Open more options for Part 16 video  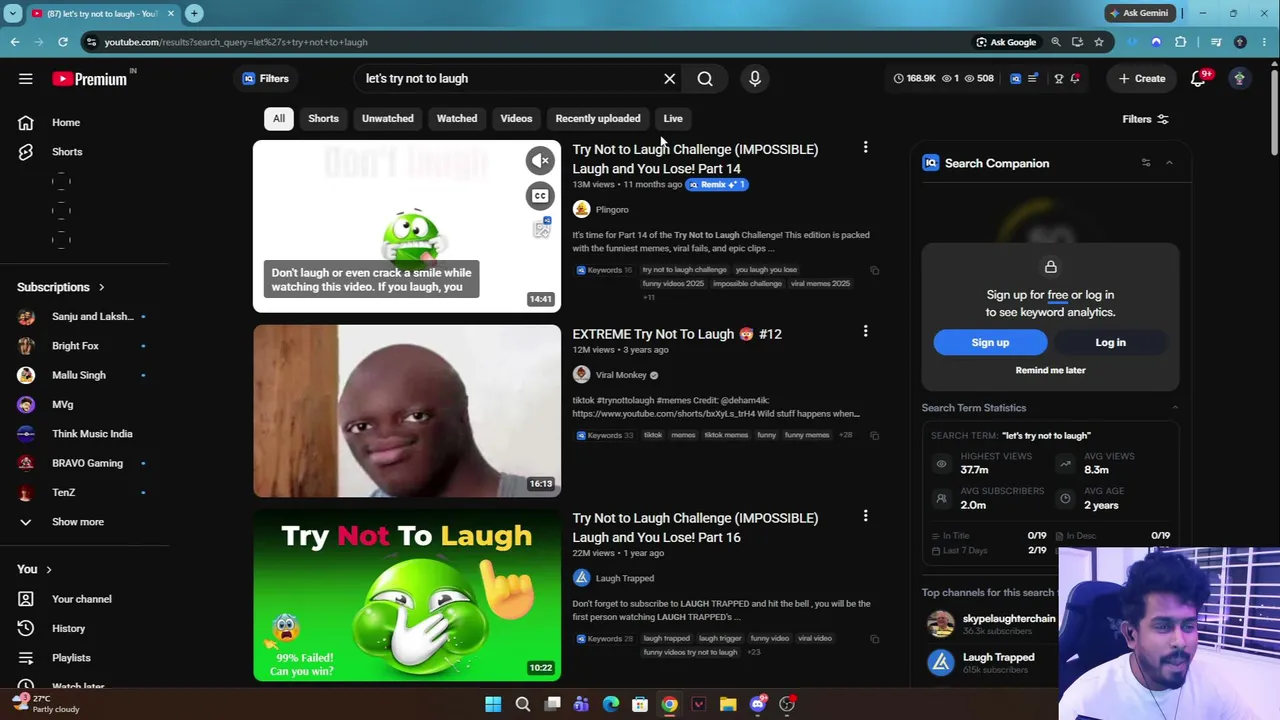coord(865,516)
